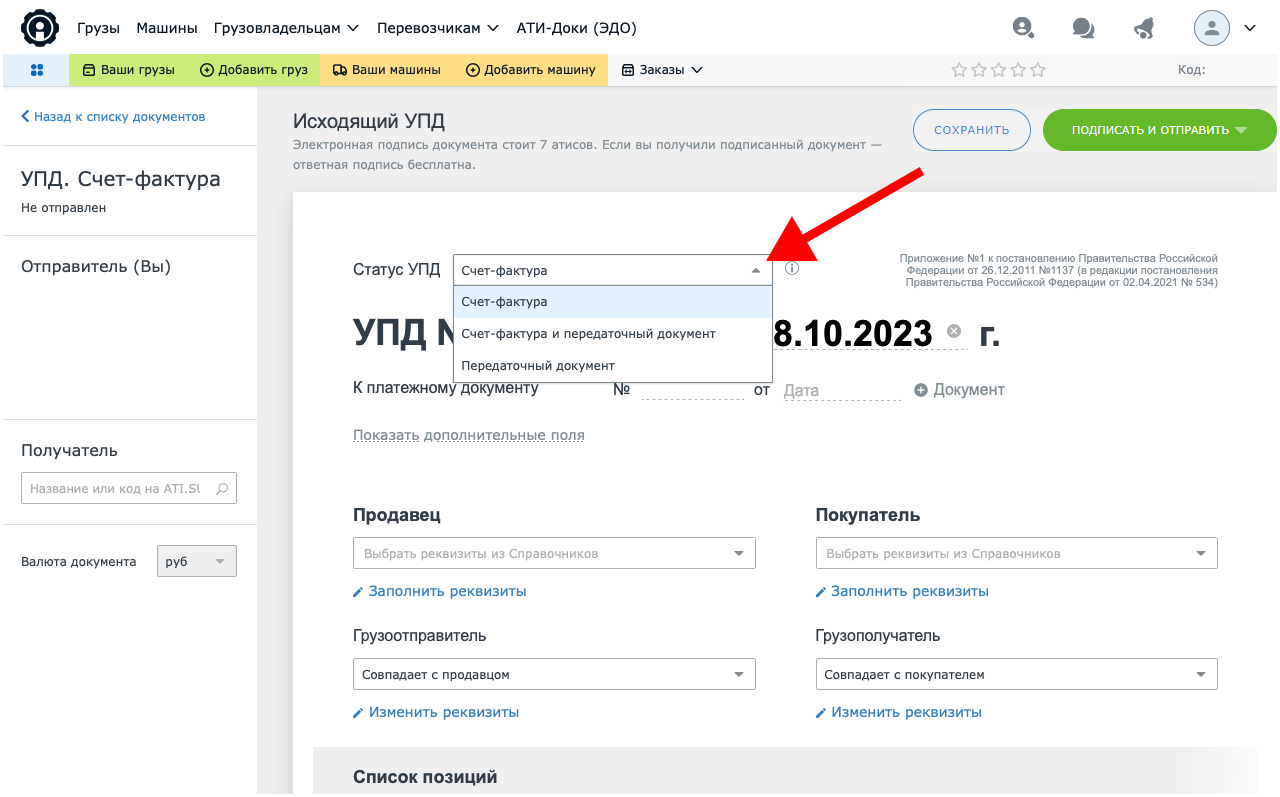This screenshot has width=1280, height=797.
Task: Open Грузы in the top menu
Action: point(98,28)
